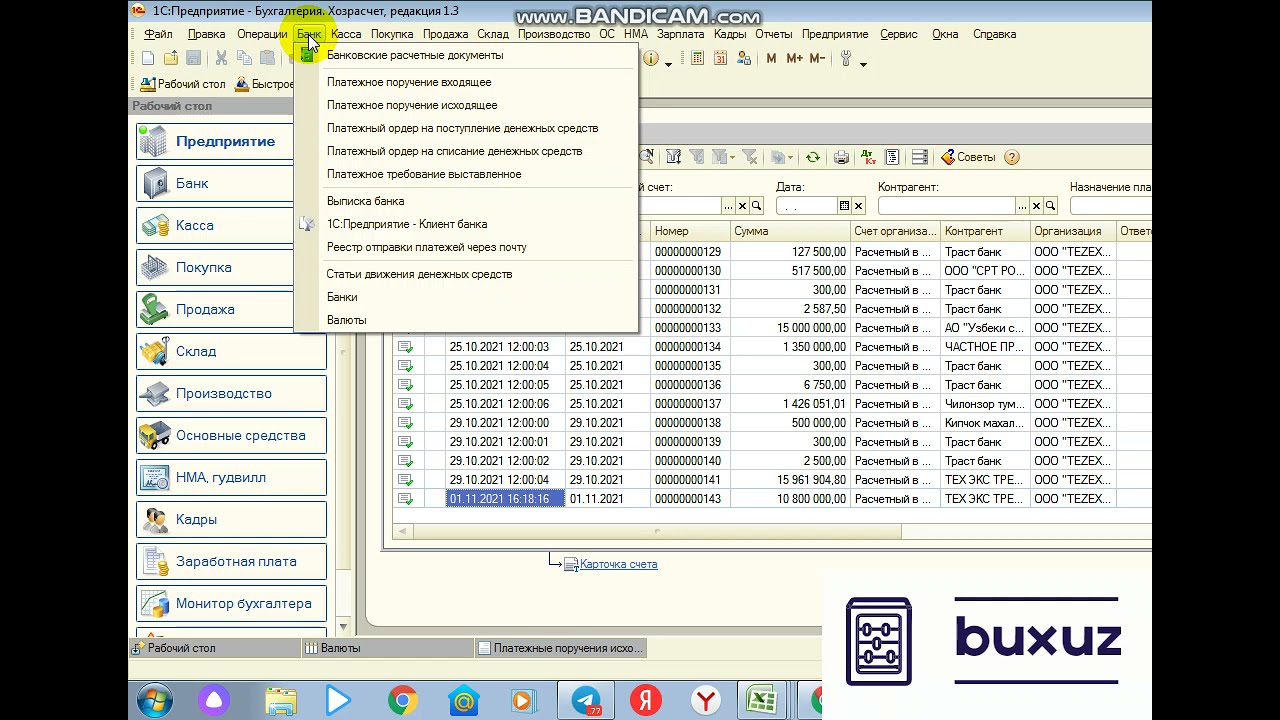1280x720 pixels.
Task: Open Yandex Browser from taskbar
Action: point(706,701)
